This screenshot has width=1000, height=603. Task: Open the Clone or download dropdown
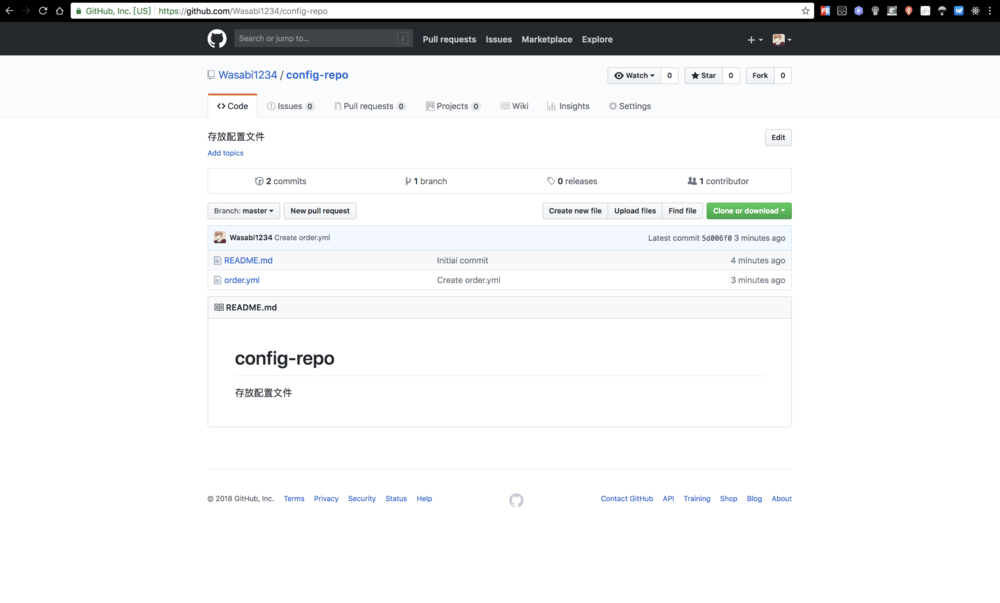[748, 211]
